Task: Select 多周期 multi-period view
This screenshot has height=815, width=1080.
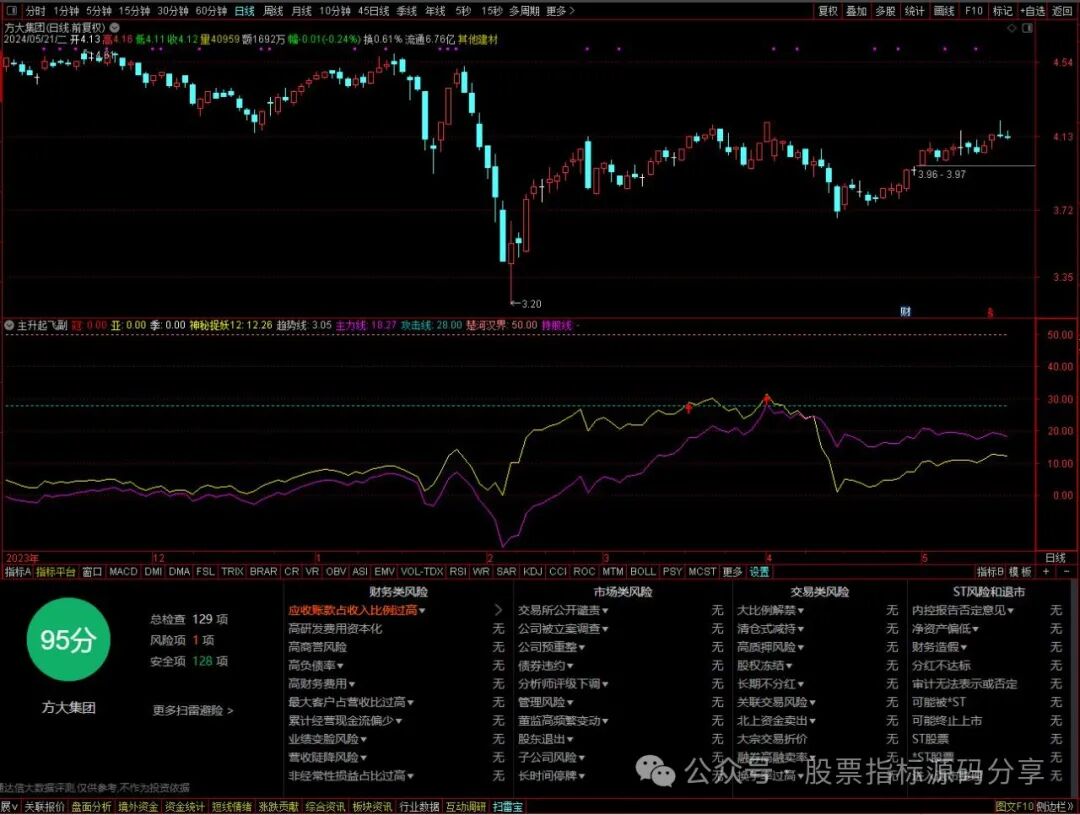Action: point(524,11)
